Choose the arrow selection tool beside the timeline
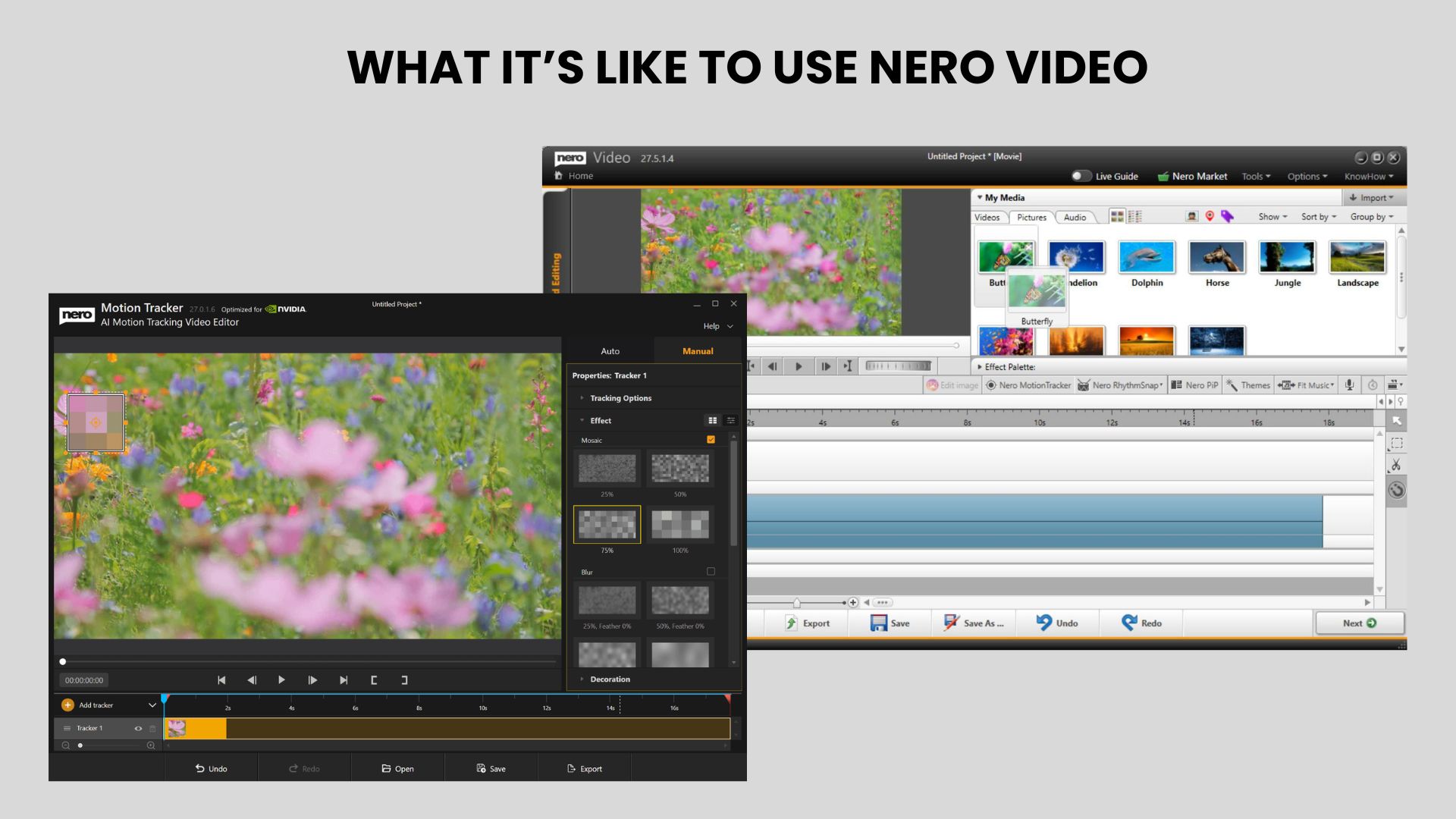The image size is (1456, 819). coord(1396,420)
